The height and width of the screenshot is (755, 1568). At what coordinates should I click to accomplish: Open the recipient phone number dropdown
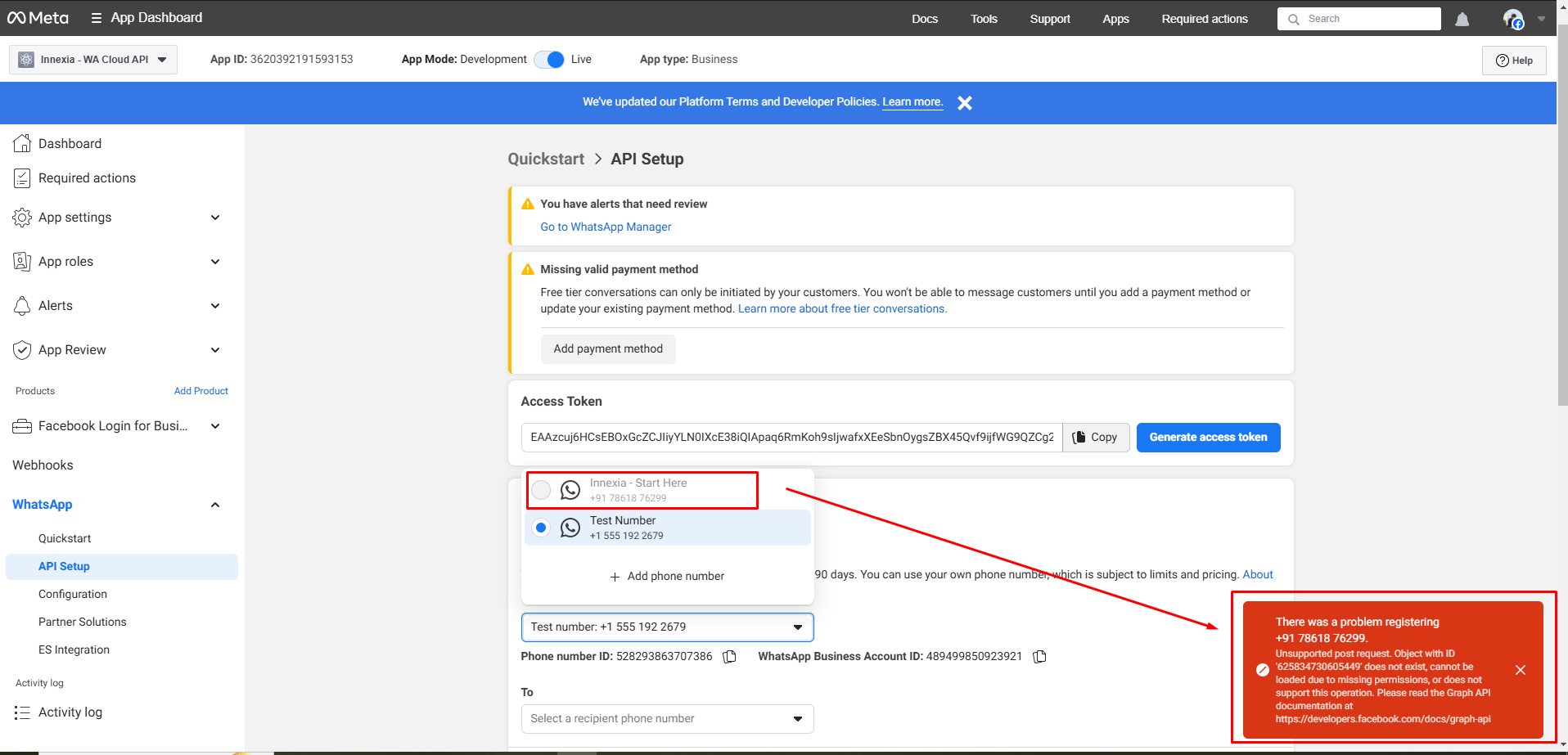pyautogui.click(x=667, y=719)
